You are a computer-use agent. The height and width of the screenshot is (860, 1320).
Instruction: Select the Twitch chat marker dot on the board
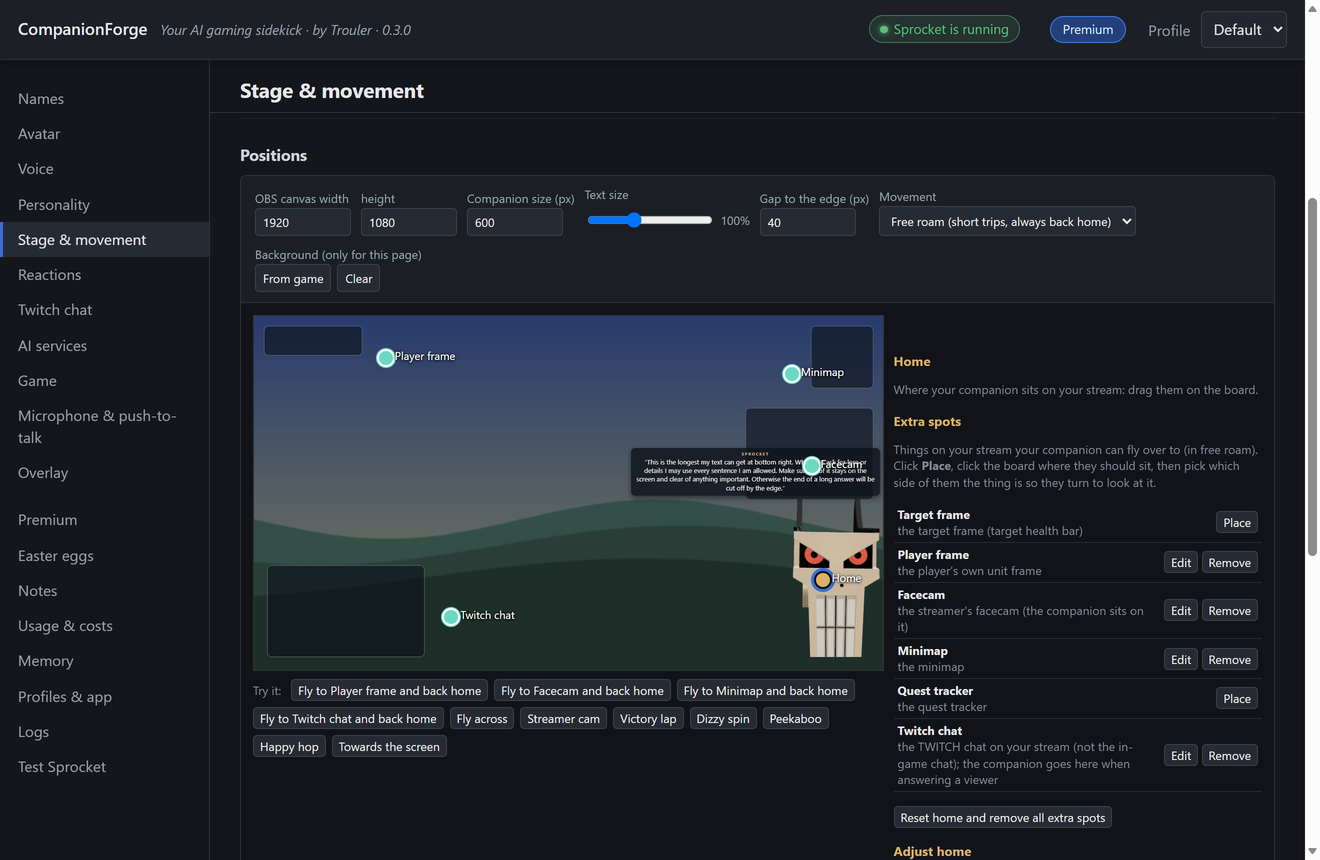tap(450, 617)
